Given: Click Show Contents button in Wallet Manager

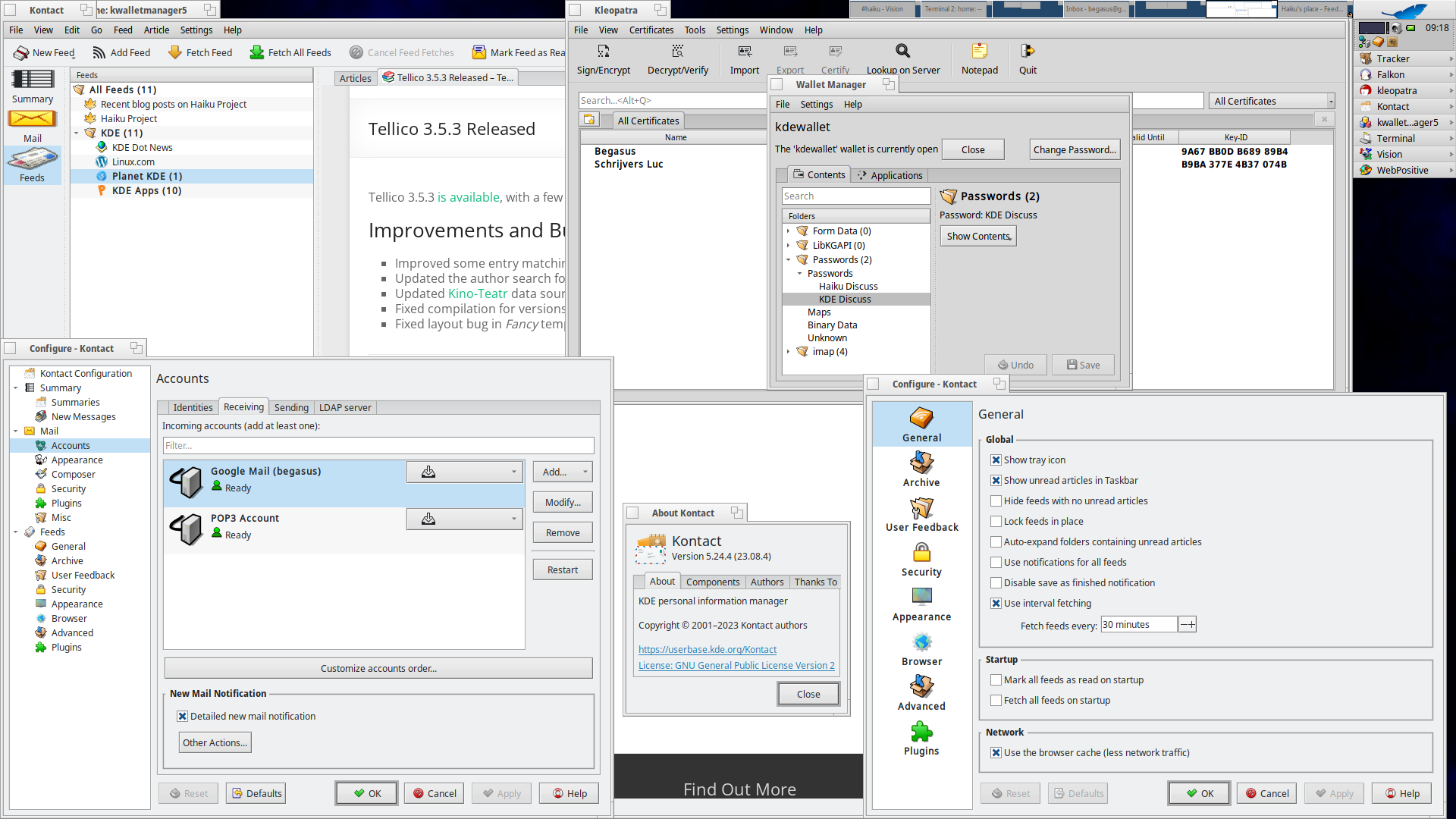Looking at the screenshot, I should [978, 236].
